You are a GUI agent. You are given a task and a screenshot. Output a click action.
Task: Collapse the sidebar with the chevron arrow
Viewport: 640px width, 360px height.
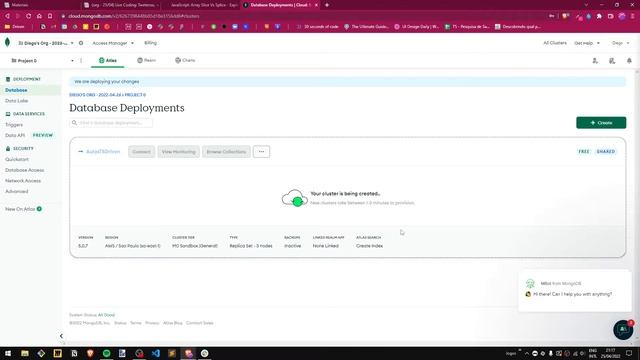pos(61,336)
